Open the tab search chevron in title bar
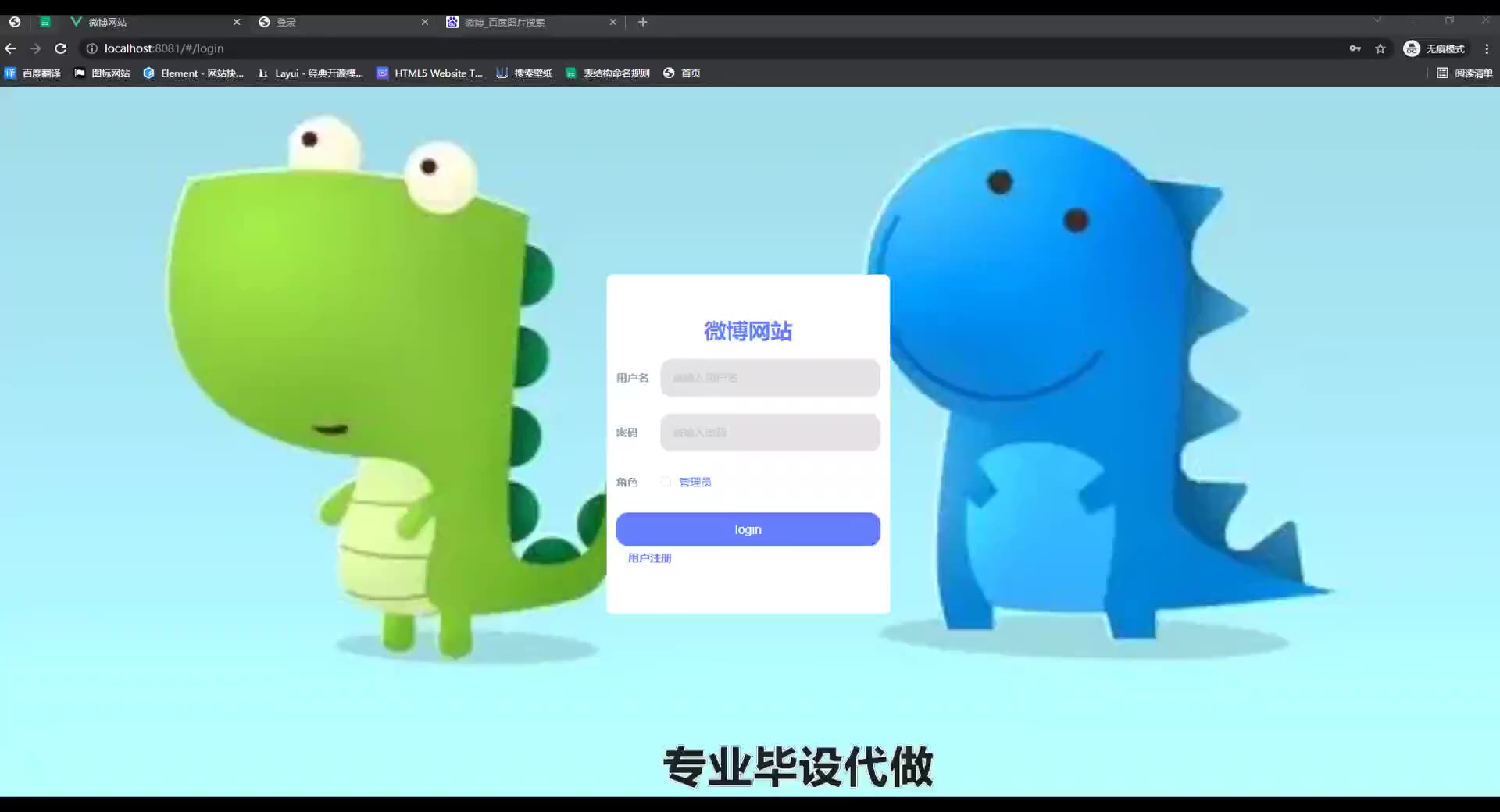Screen dimensions: 1500x812 pos(1377,20)
